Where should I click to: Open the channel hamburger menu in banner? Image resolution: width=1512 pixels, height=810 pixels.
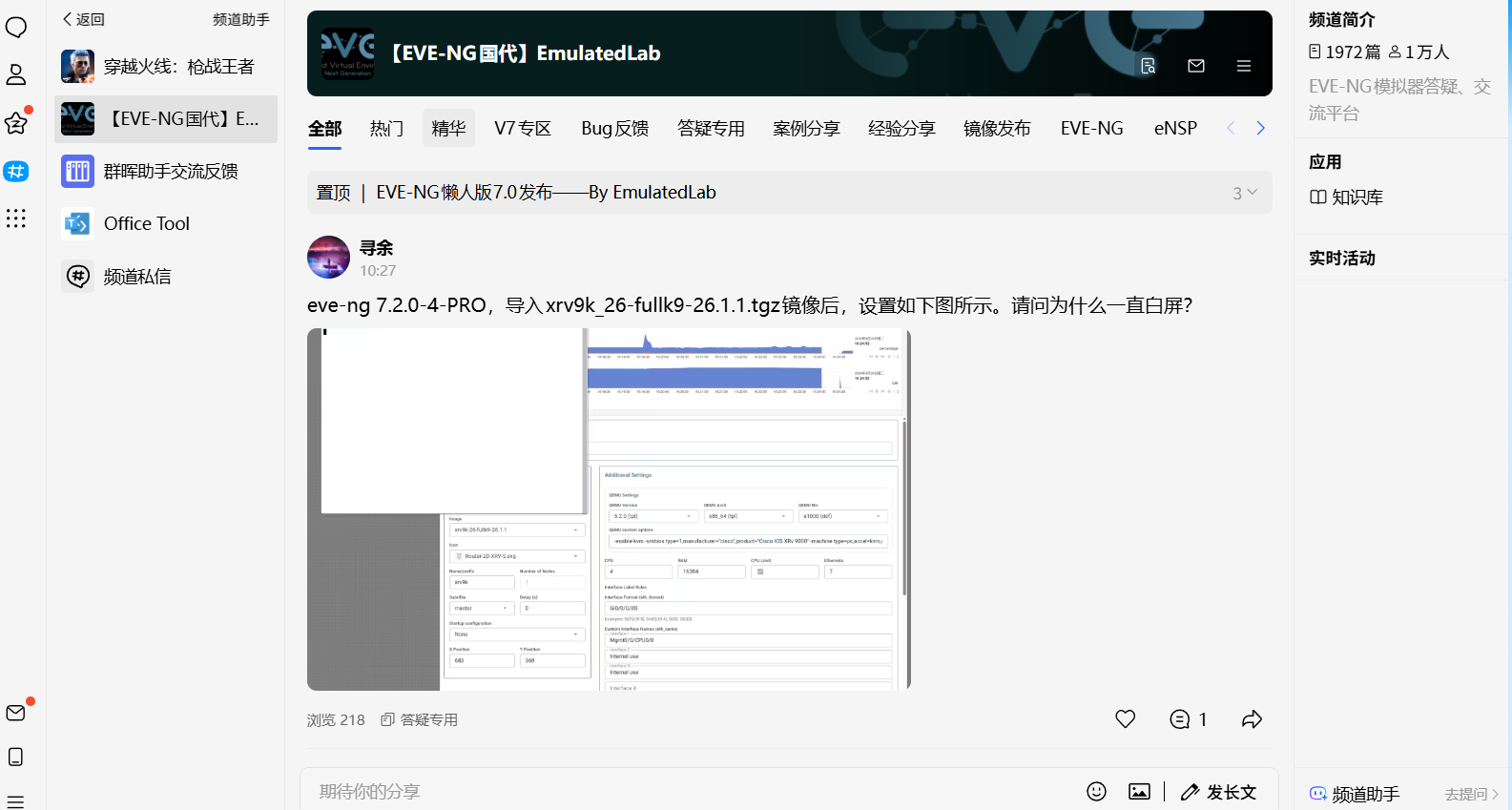[x=1244, y=66]
